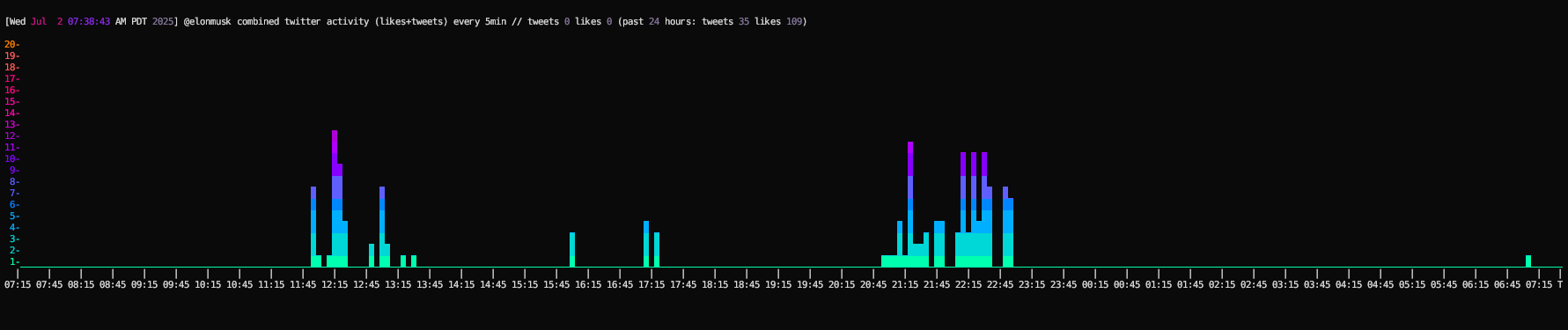Screen dimensions: 1568x330
Task: Click the word "Wed" in the header
Action: pyautogui.click(x=18, y=22)
